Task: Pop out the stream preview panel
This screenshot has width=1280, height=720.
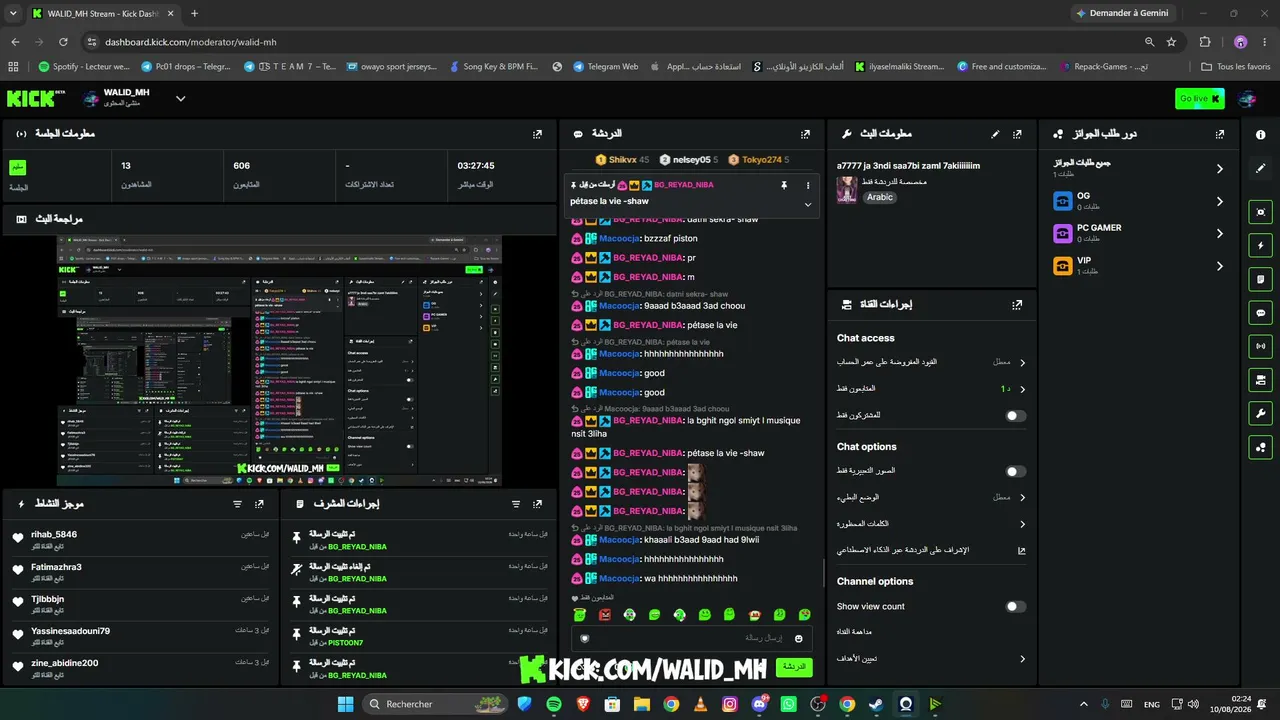Action: tap(537, 218)
